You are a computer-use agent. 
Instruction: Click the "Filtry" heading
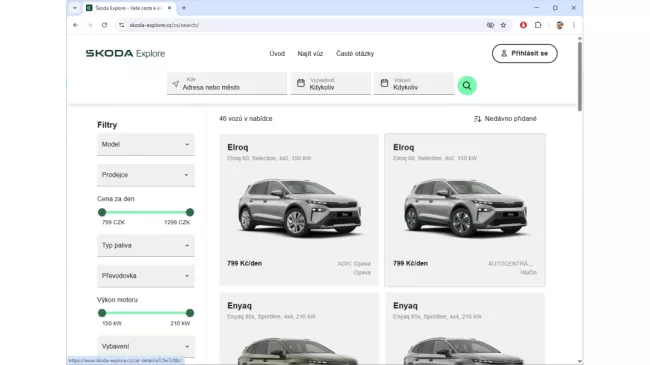[107, 125]
